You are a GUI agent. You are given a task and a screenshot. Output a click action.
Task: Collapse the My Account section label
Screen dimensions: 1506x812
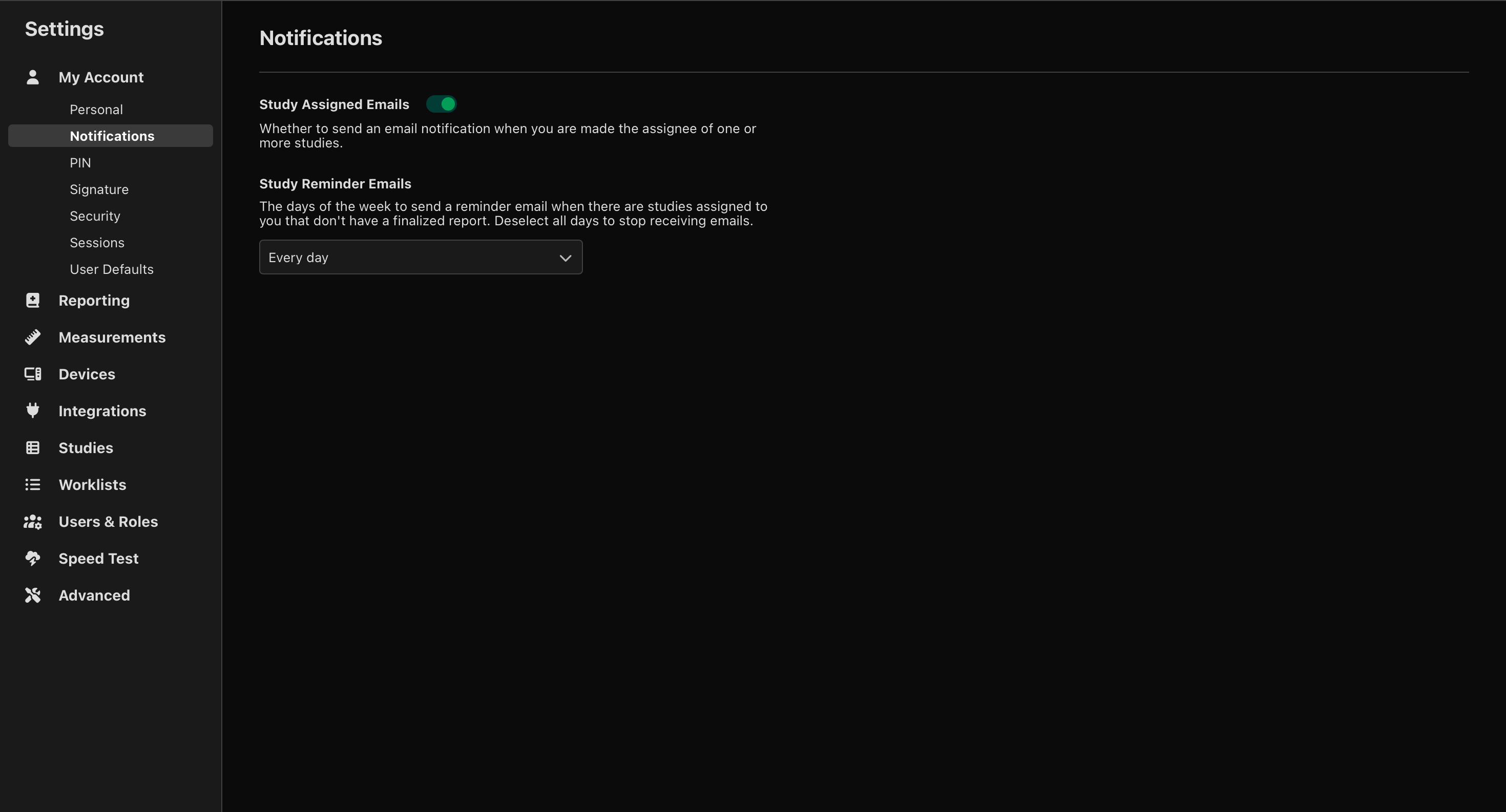tap(101, 77)
